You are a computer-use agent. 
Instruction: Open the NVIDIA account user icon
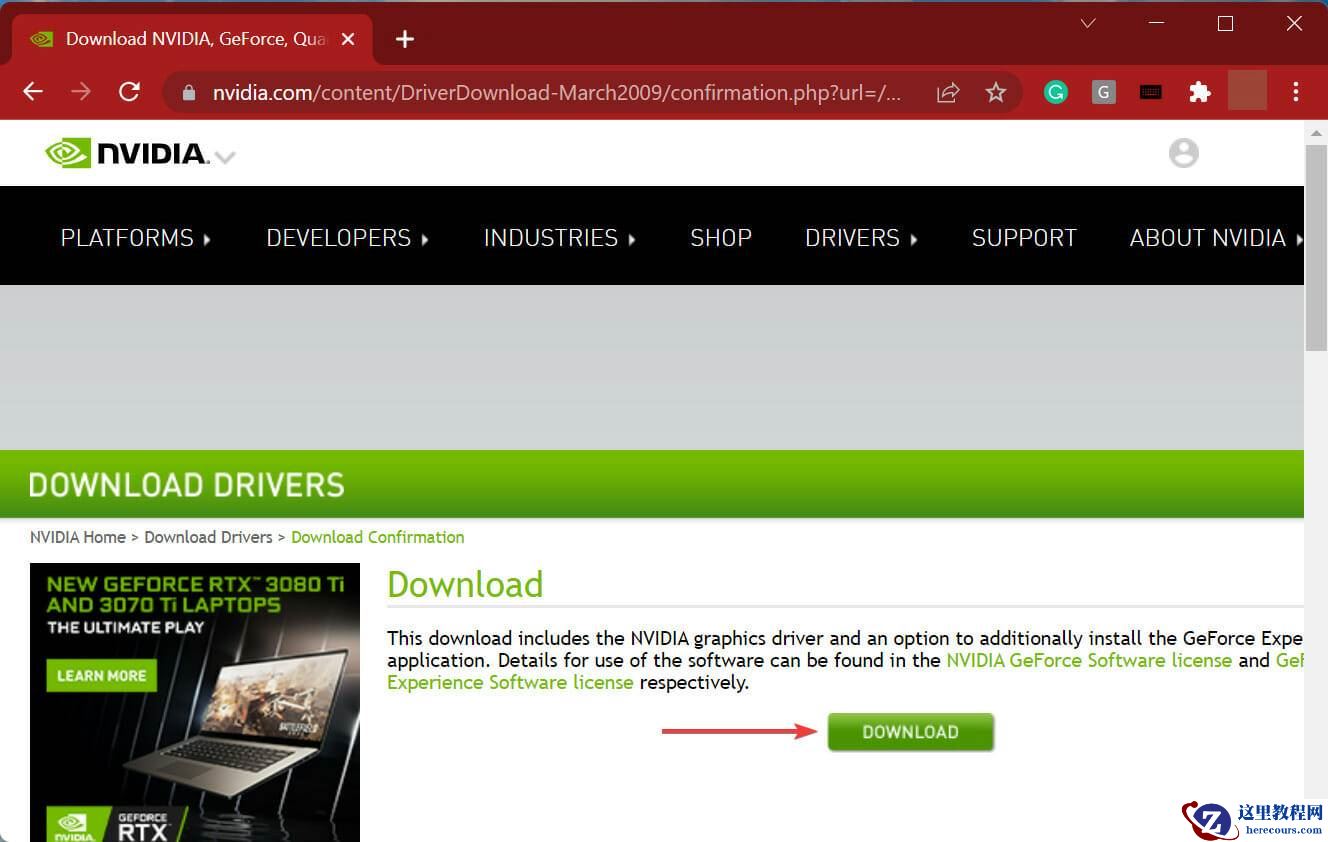[1184, 153]
